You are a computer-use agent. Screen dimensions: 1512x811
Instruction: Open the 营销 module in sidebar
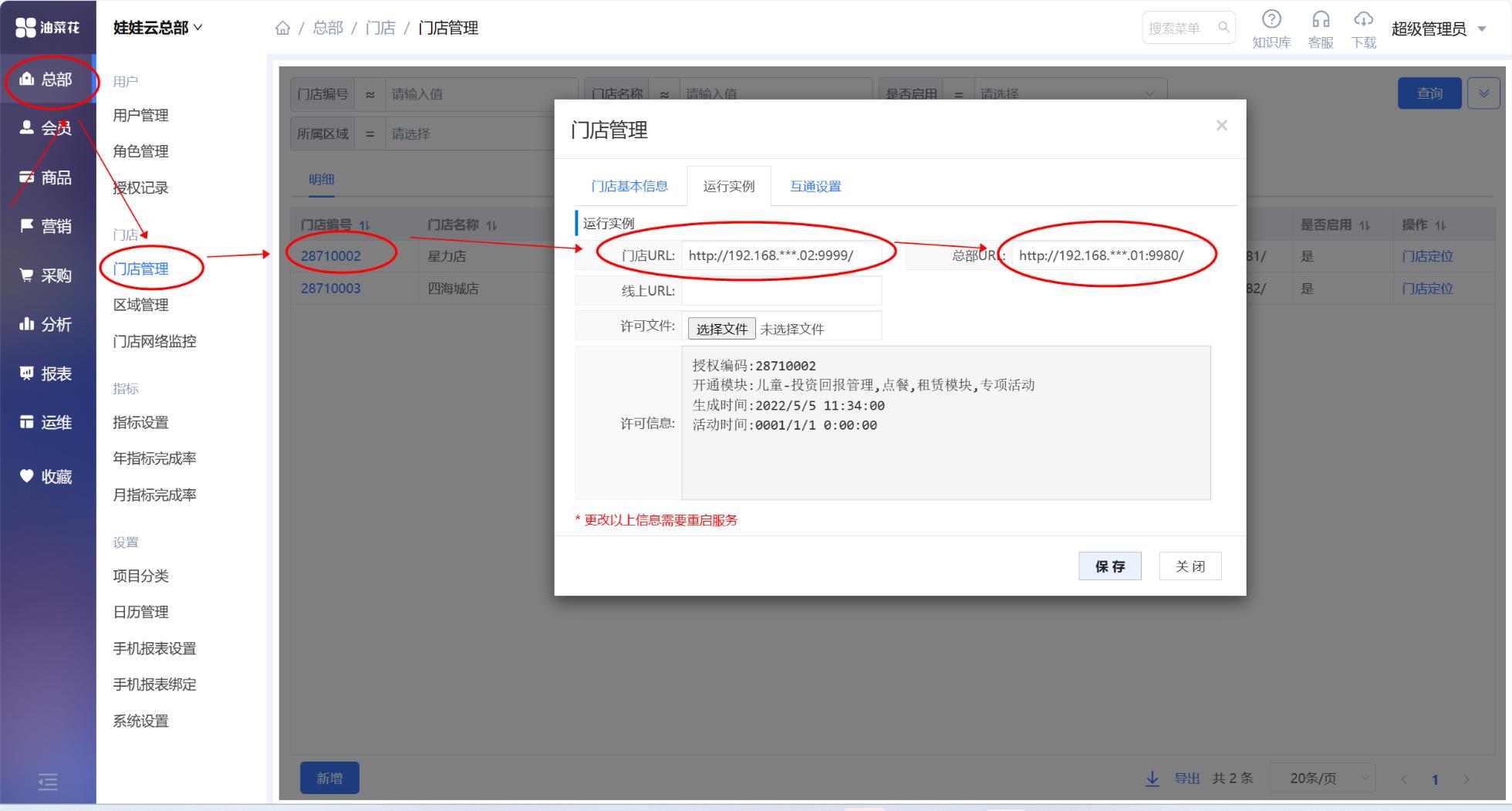point(46,226)
